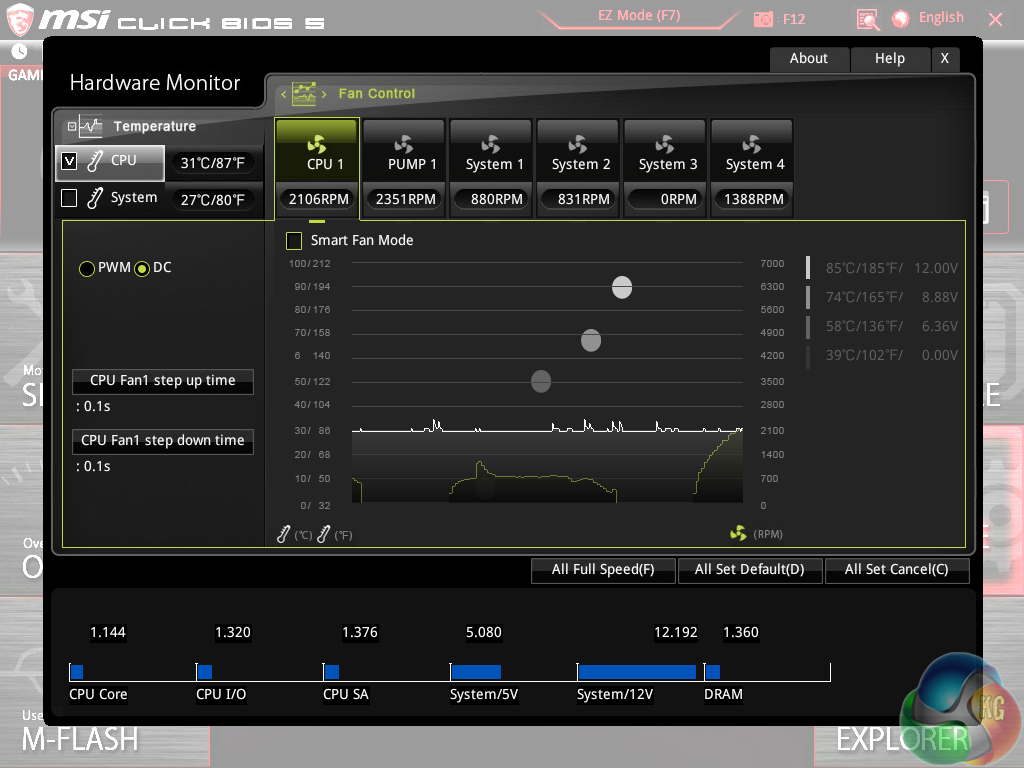Click the 58°C/136°F 6.36V setting row
The height and width of the screenshot is (768, 1024).
(x=882, y=326)
